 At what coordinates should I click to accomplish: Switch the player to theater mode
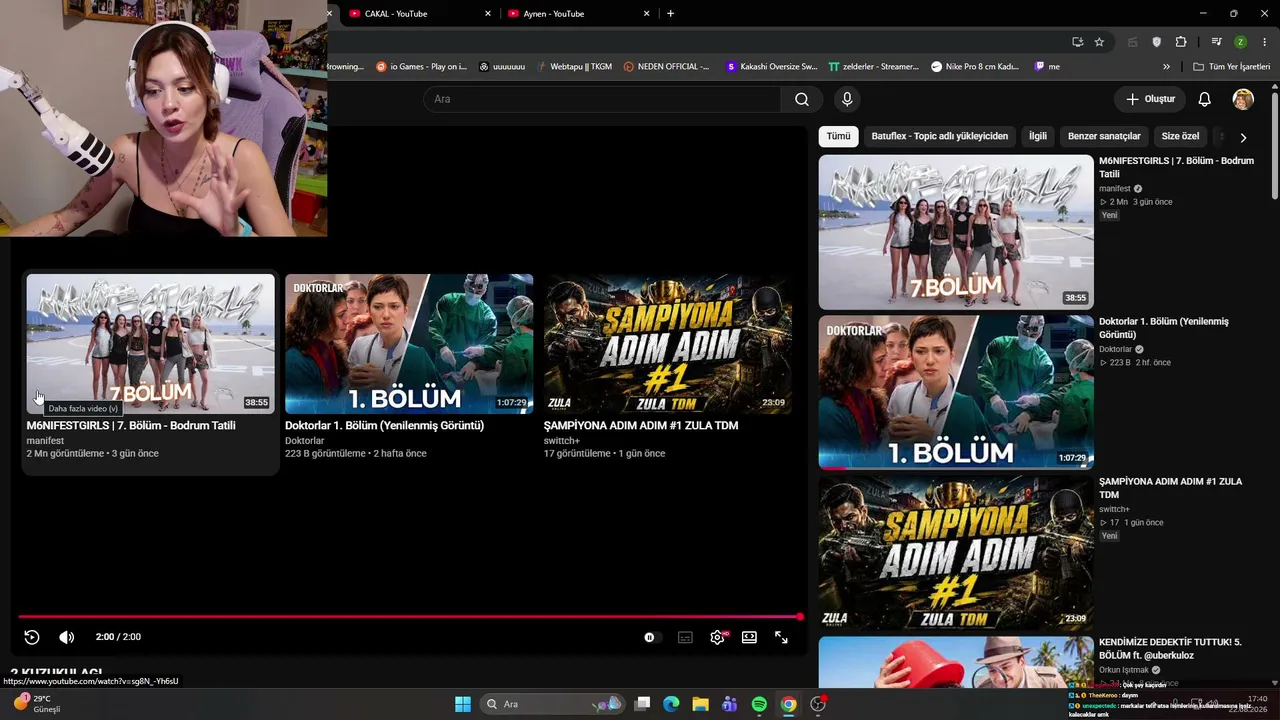[x=749, y=637]
